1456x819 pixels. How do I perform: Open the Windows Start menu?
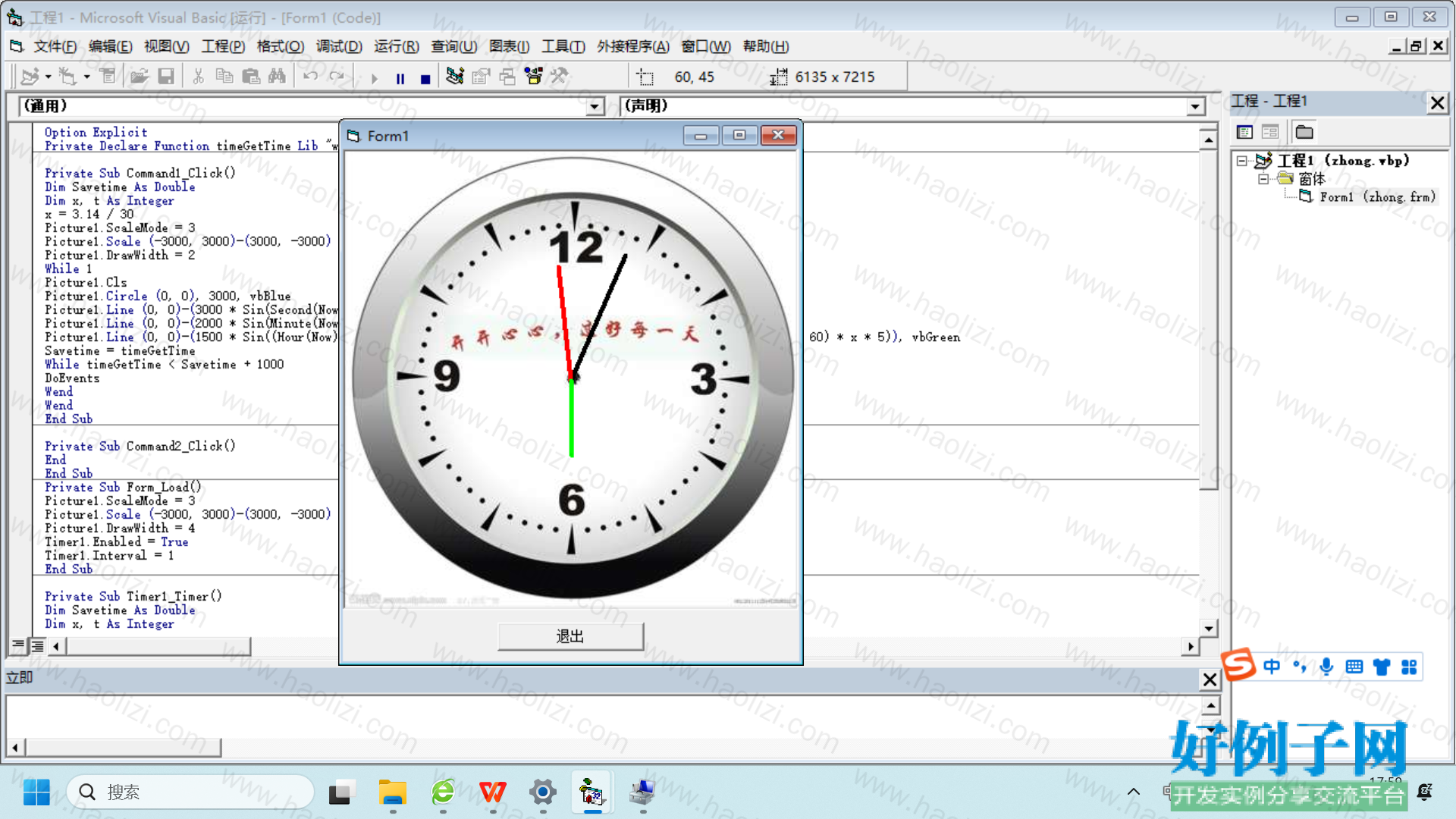36,792
